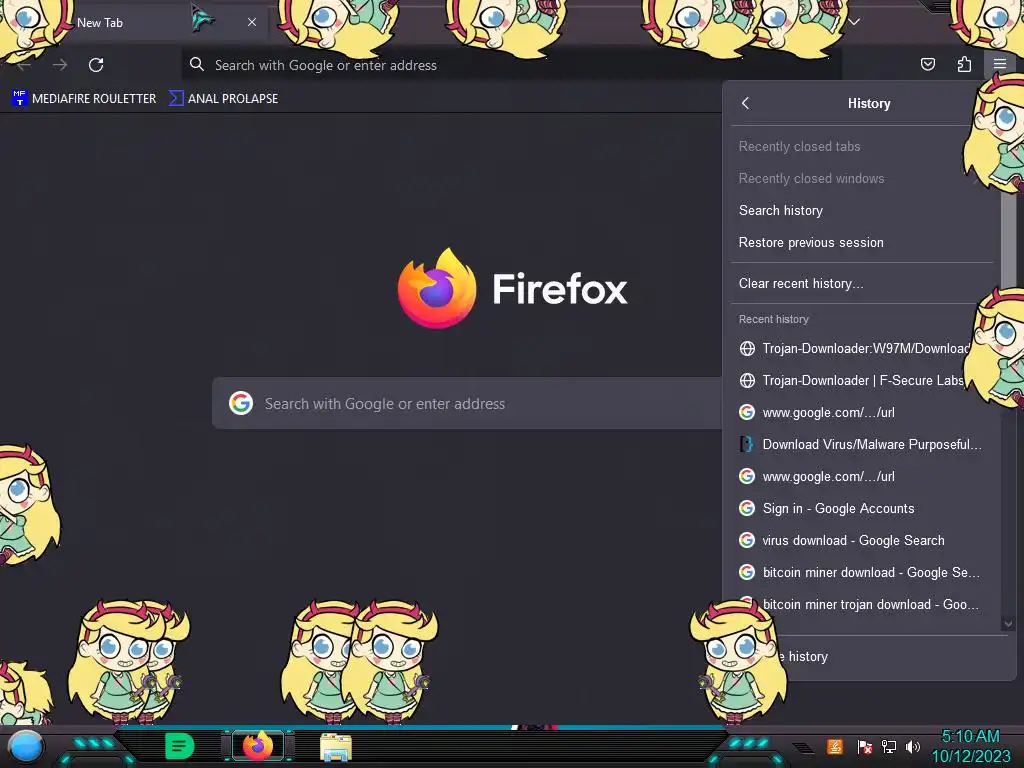
Task: Choose Search history
Action: click(x=861, y=210)
